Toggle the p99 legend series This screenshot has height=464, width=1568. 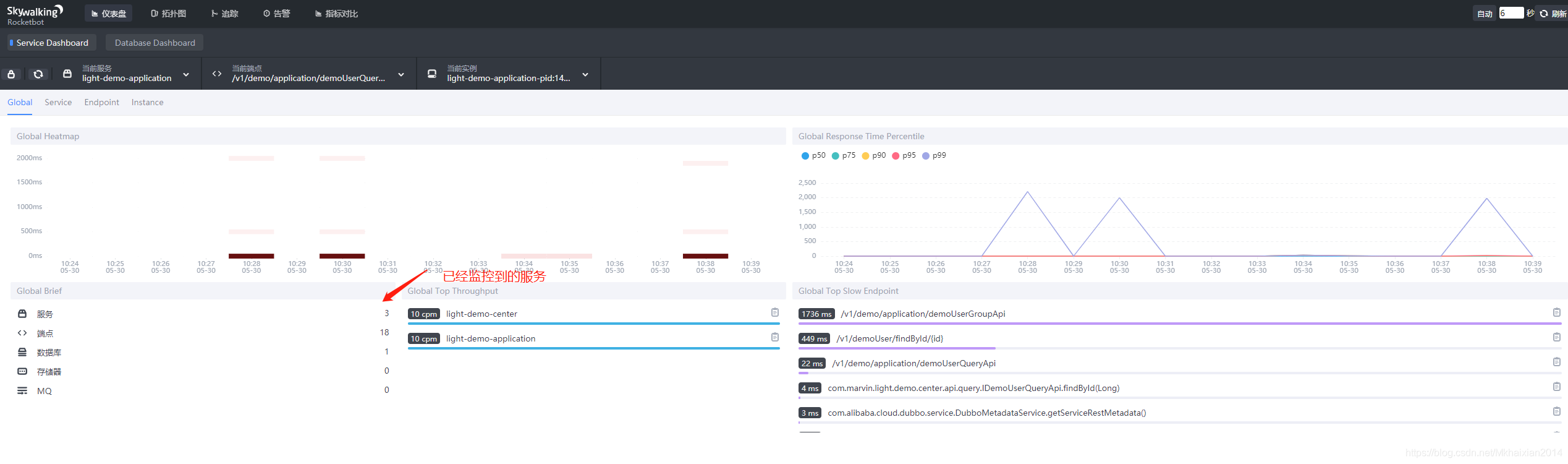tap(934, 155)
